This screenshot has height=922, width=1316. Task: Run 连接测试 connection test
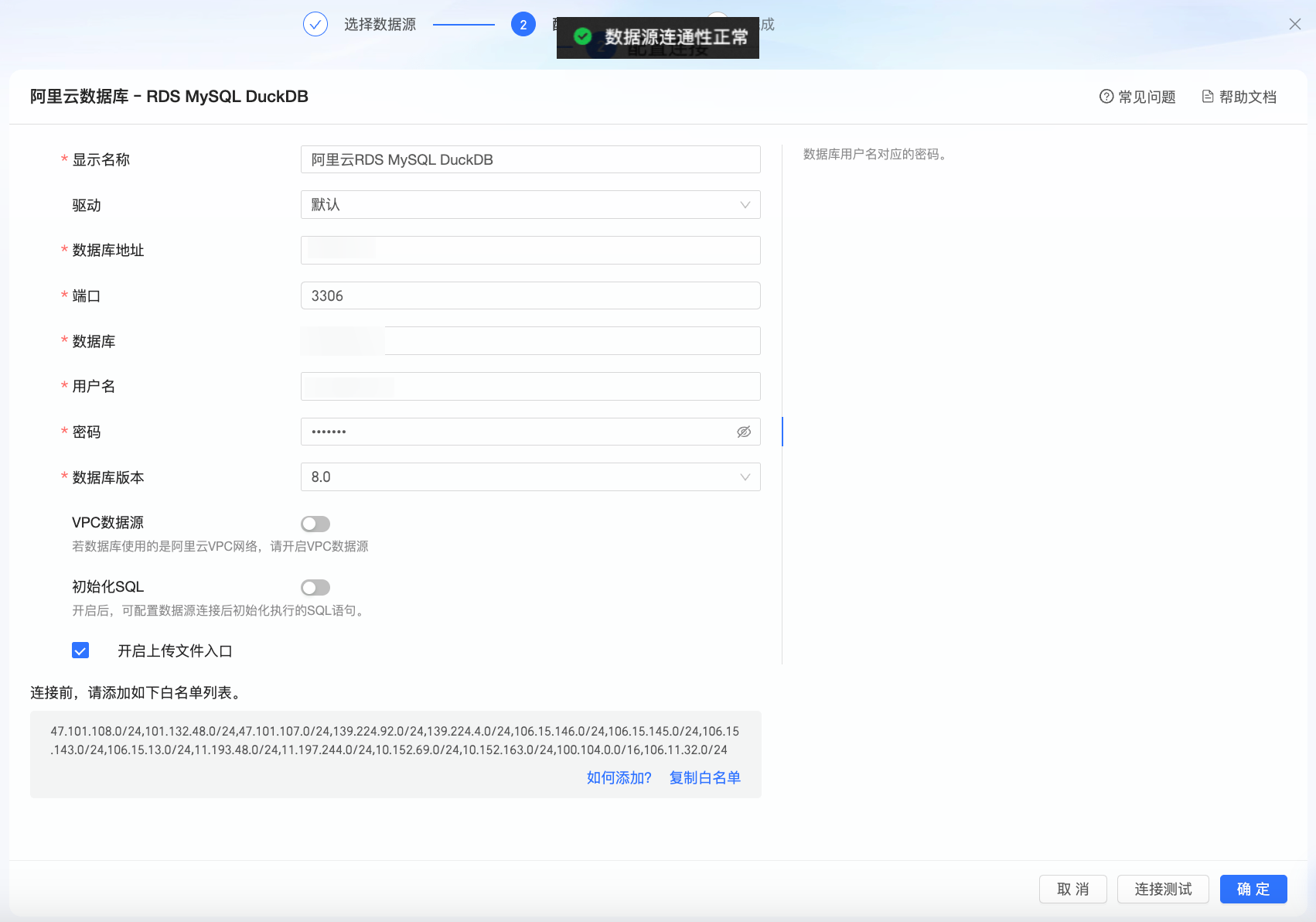click(1164, 890)
